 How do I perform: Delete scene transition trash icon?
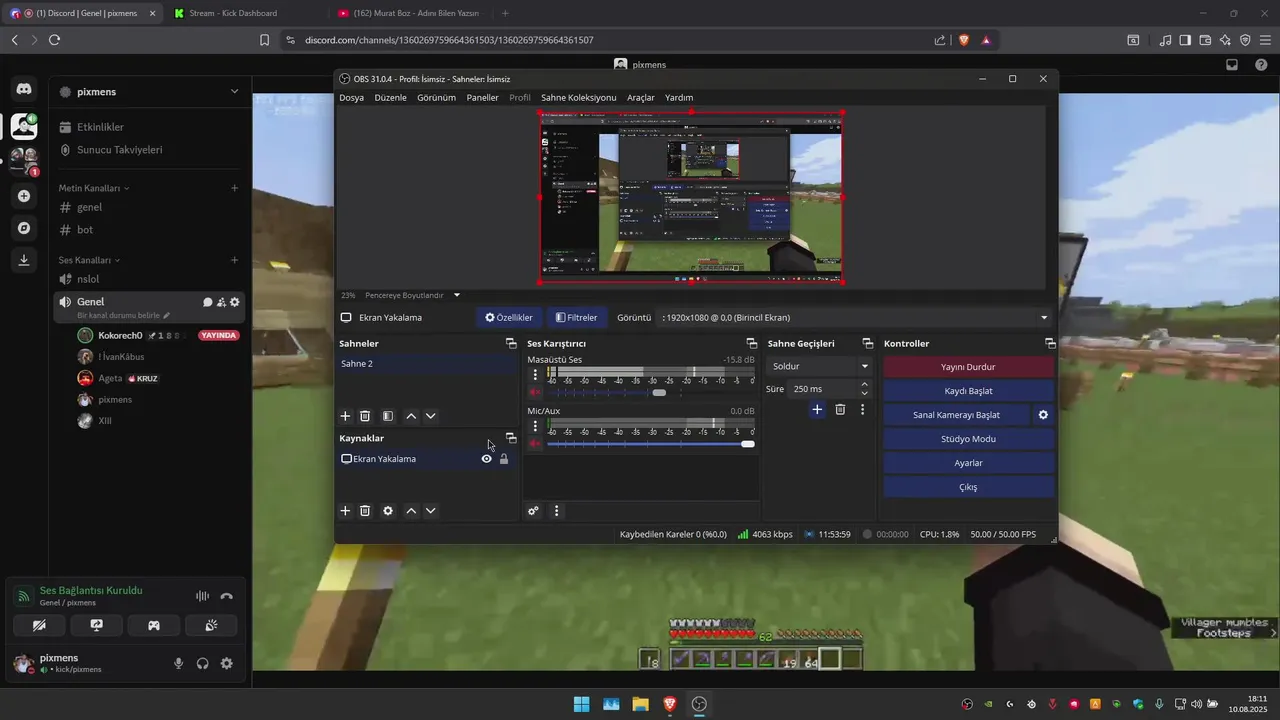[x=840, y=410]
